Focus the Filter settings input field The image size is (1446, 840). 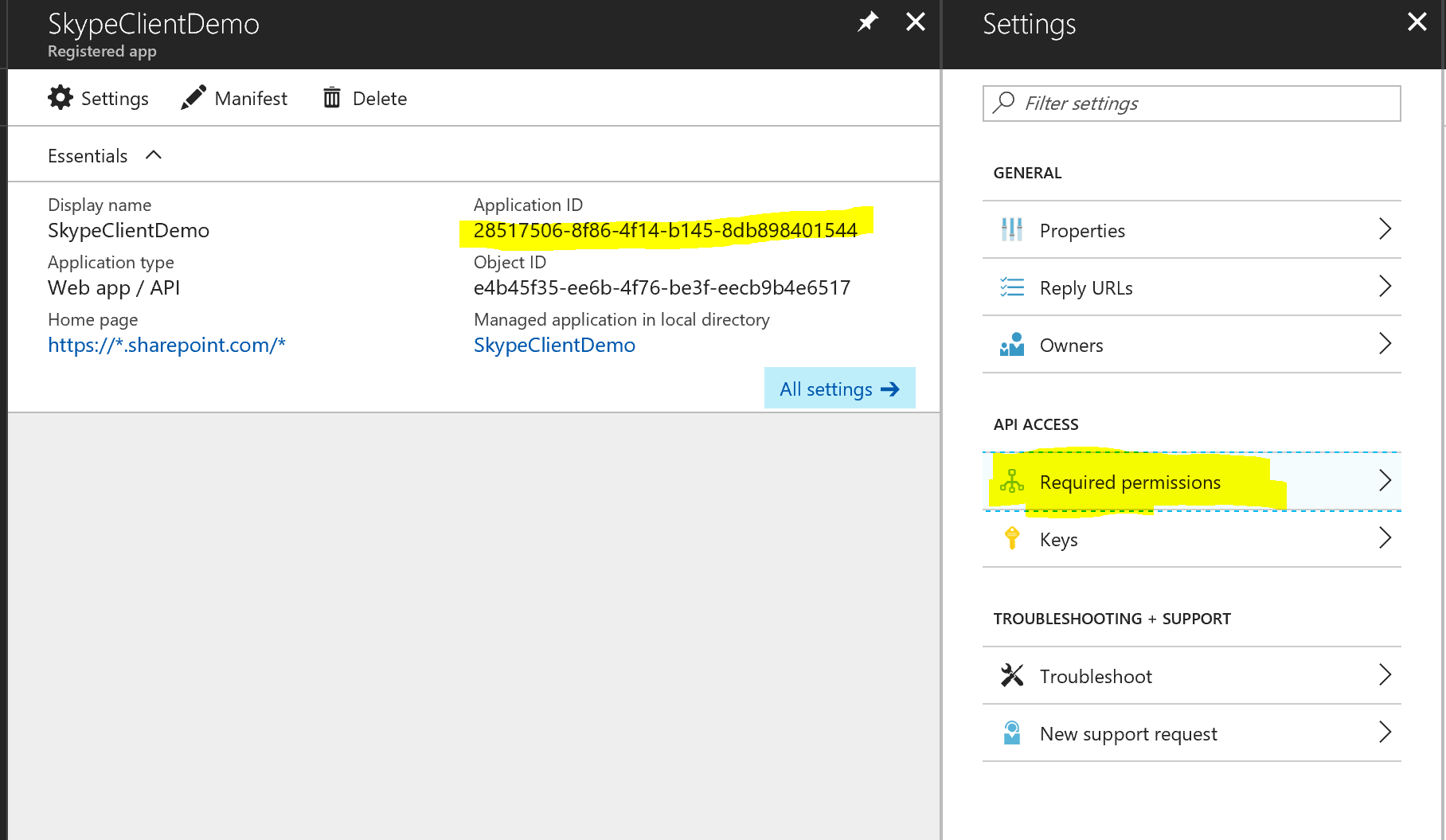(1192, 104)
